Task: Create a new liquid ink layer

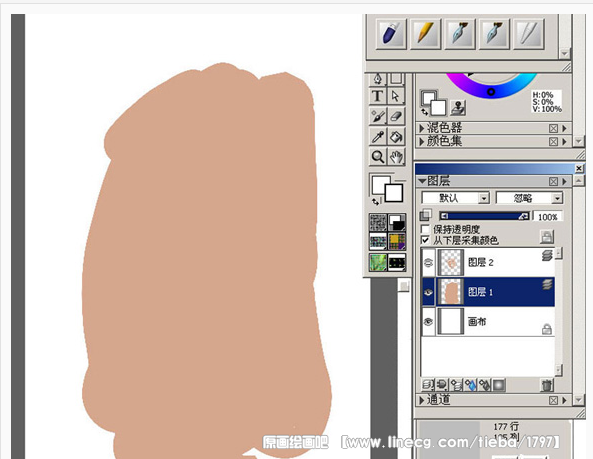Action: [x=484, y=385]
